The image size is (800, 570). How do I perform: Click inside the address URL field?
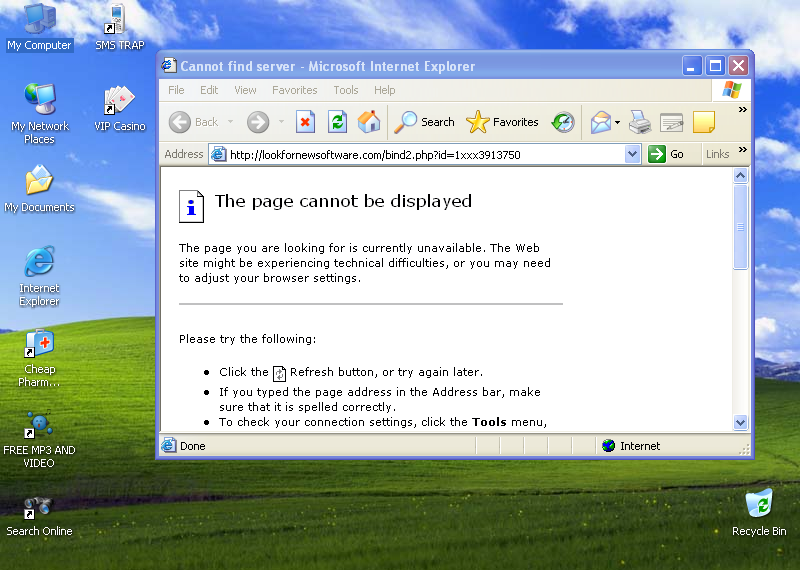pyautogui.click(x=426, y=155)
